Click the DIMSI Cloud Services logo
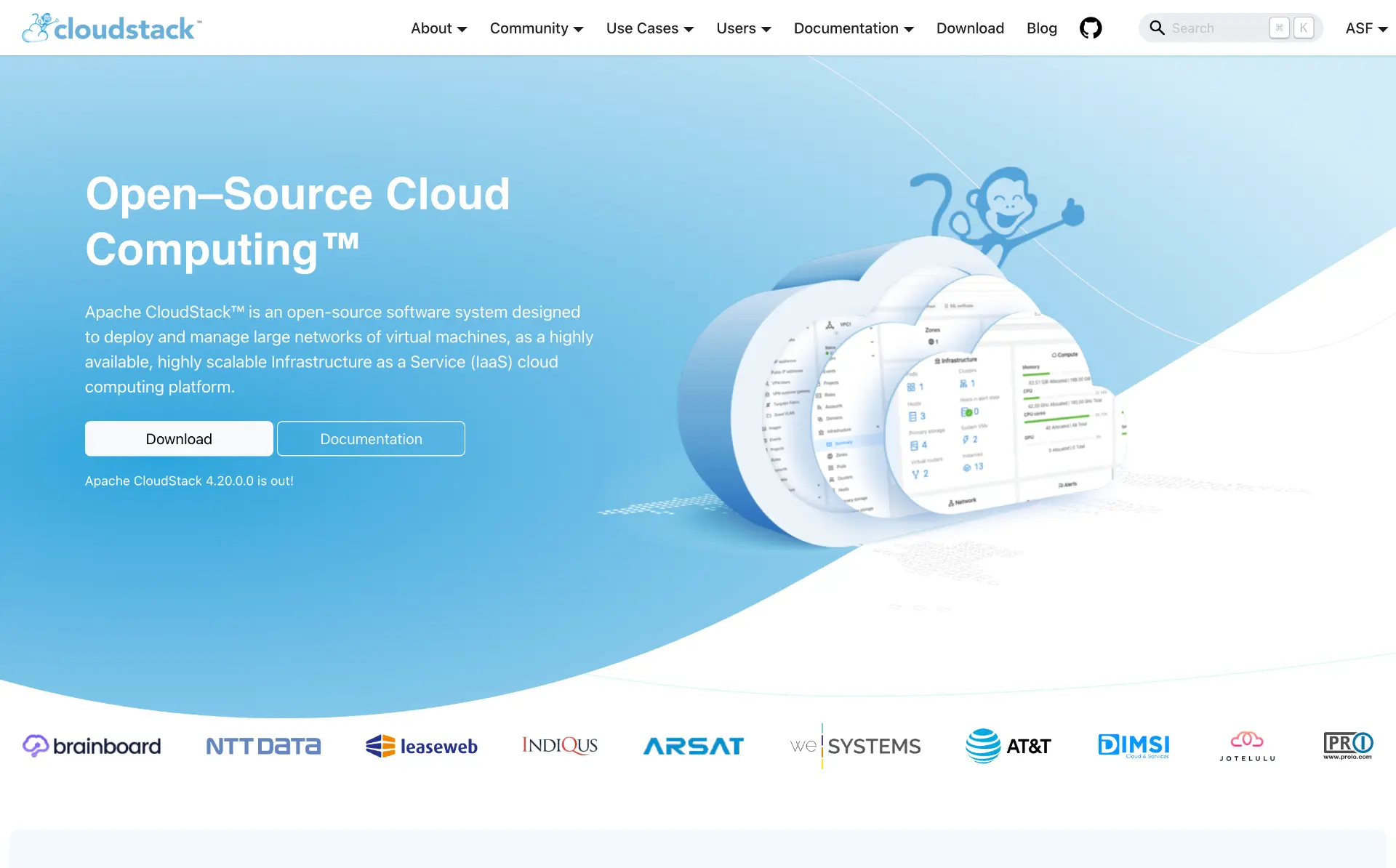The image size is (1396, 868). coord(1133,746)
